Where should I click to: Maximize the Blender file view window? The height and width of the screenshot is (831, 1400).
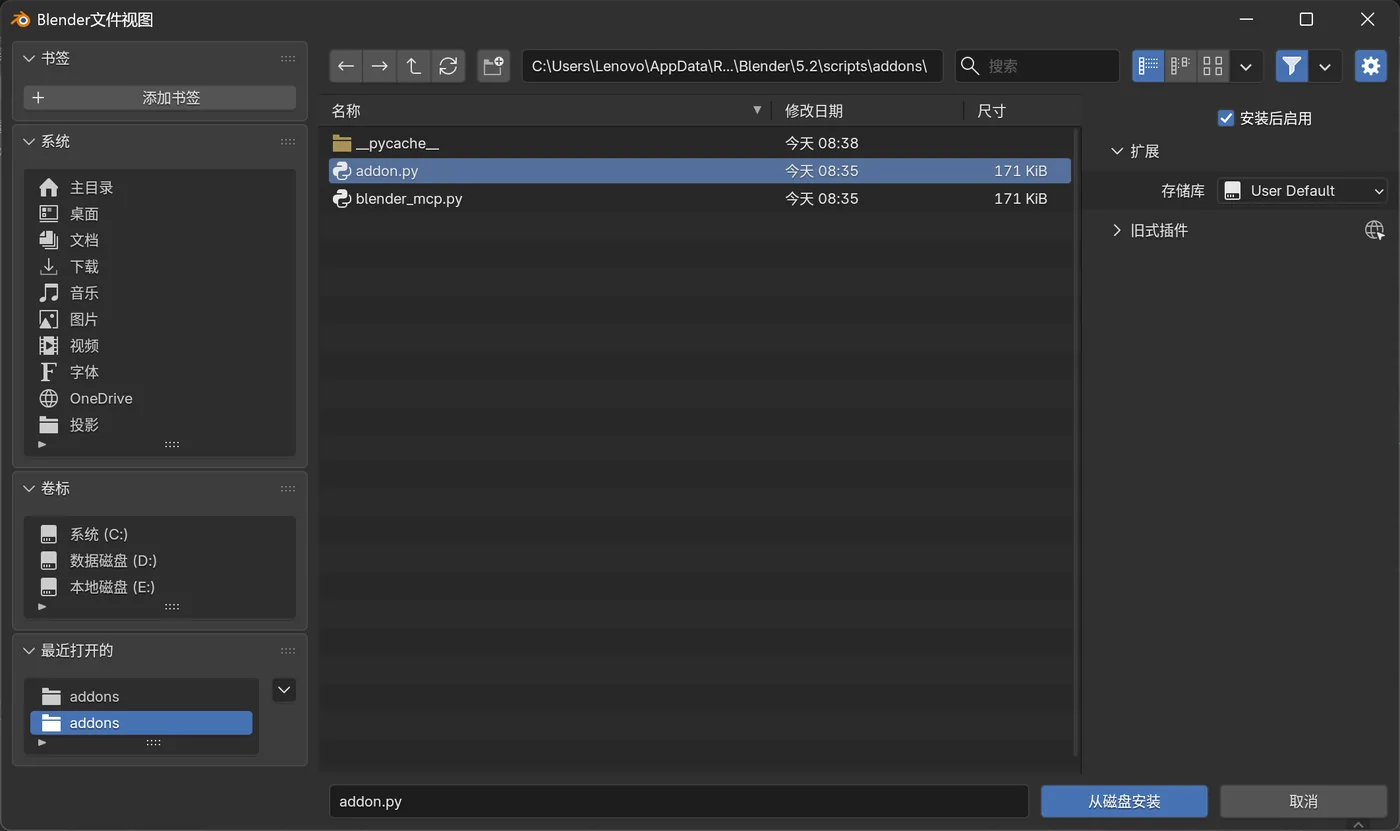click(x=1306, y=19)
